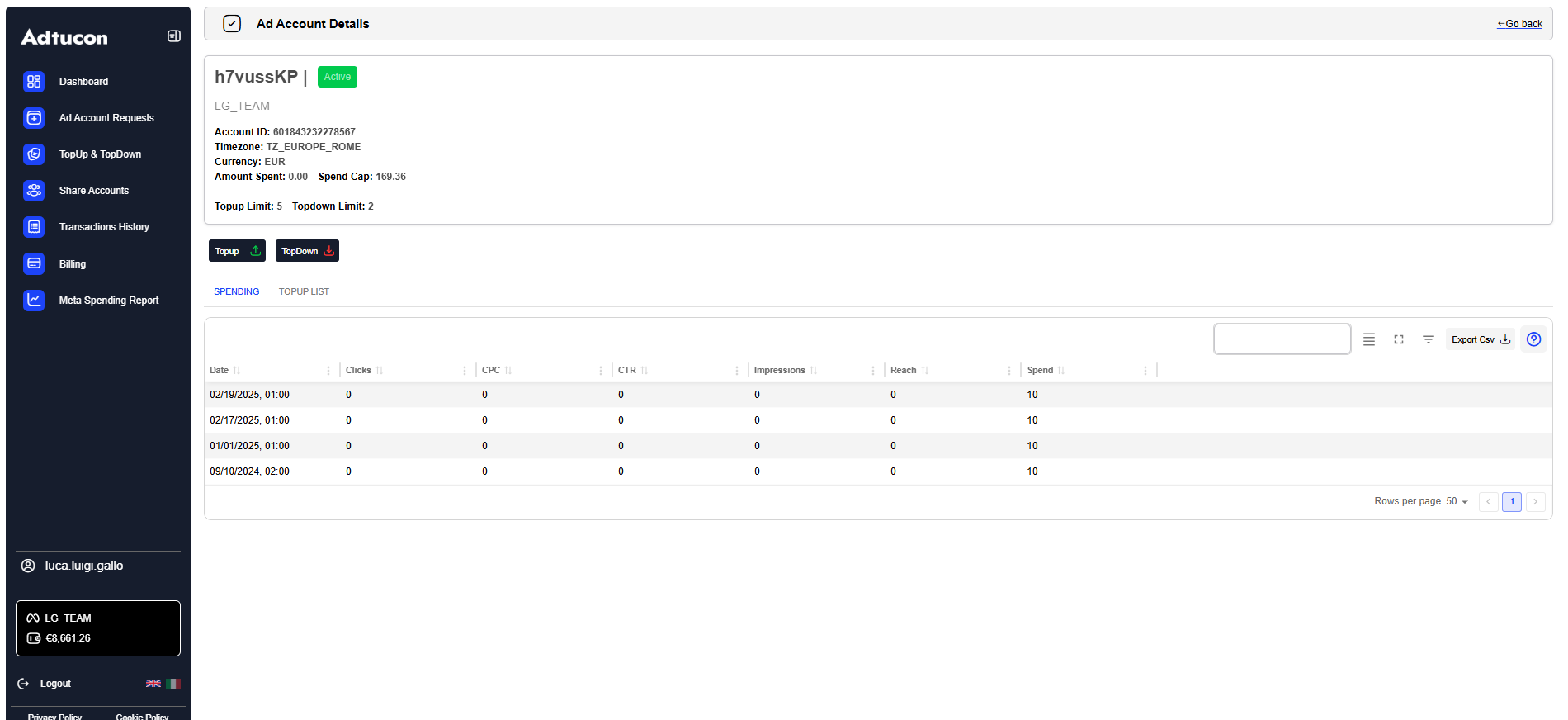Click the Meta Spending Report chart icon

coord(34,301)
